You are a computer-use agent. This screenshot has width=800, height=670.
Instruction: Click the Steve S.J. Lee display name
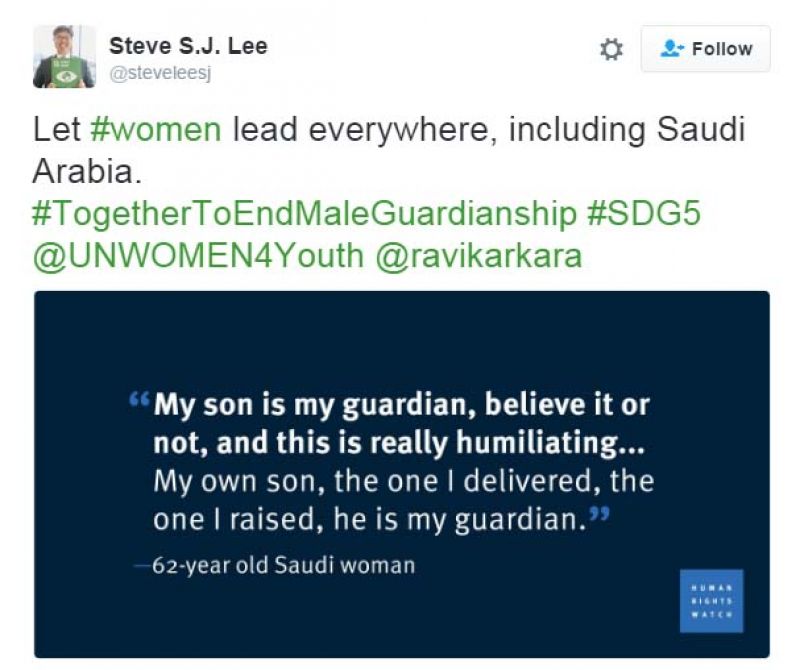pos(188,46)
